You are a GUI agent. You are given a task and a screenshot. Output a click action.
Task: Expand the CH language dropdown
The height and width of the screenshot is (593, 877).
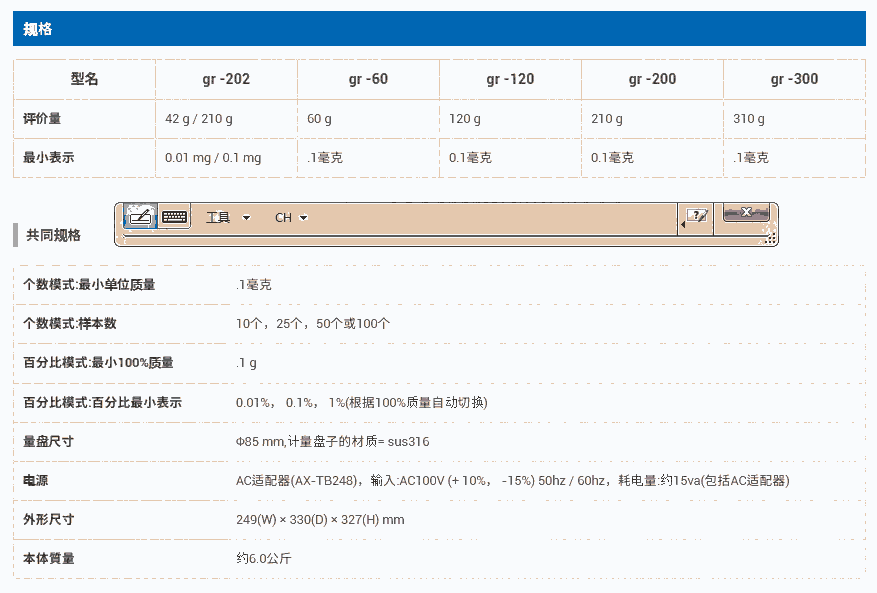tap(291, 217)
